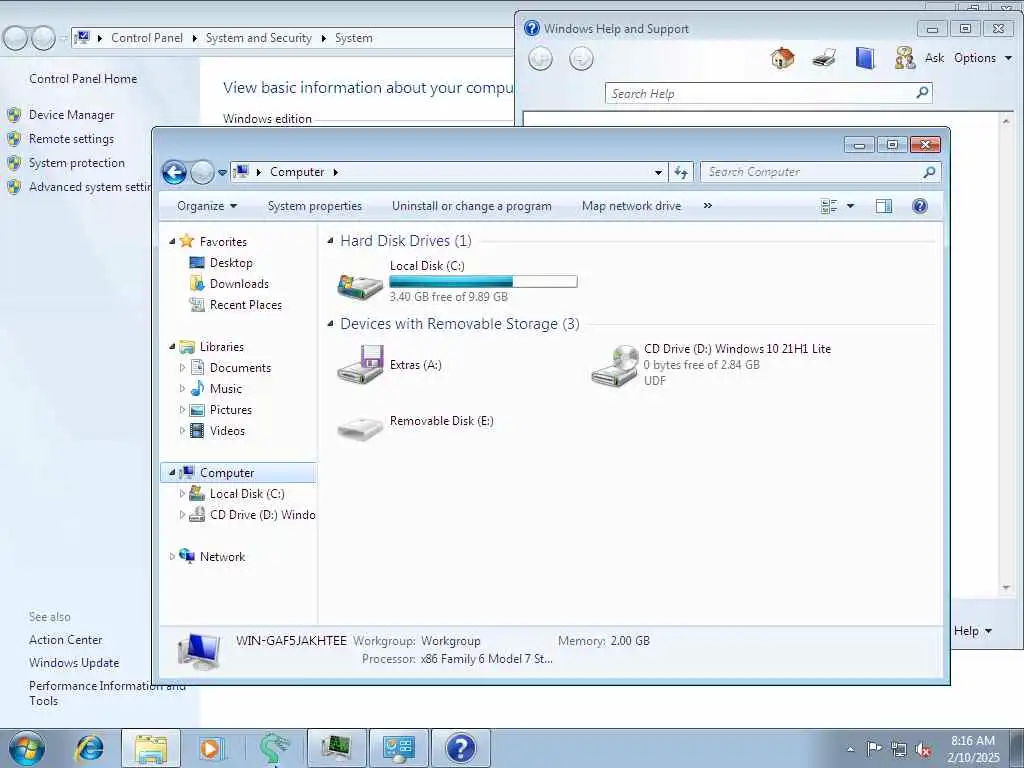Select CD Drive (D:) in navigation tree
This screenshot has height=768, width=1024.
pyautogui.click(x=262, y=515)
